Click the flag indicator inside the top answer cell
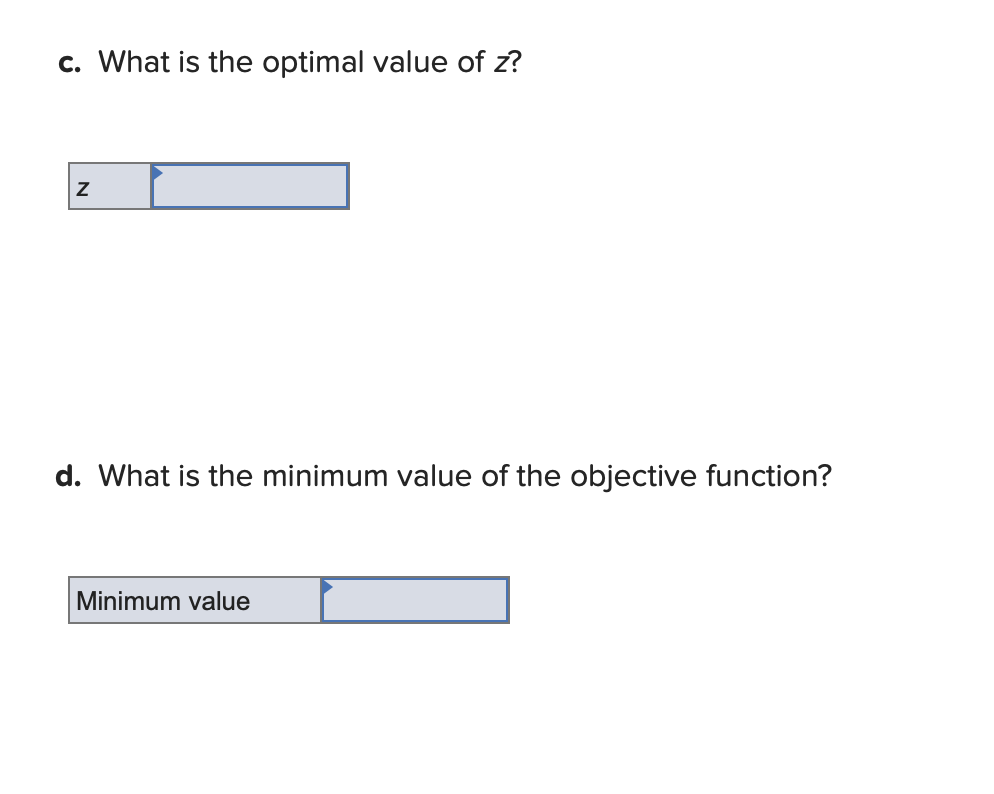The image size is (994, 794). tap(156, 172)
